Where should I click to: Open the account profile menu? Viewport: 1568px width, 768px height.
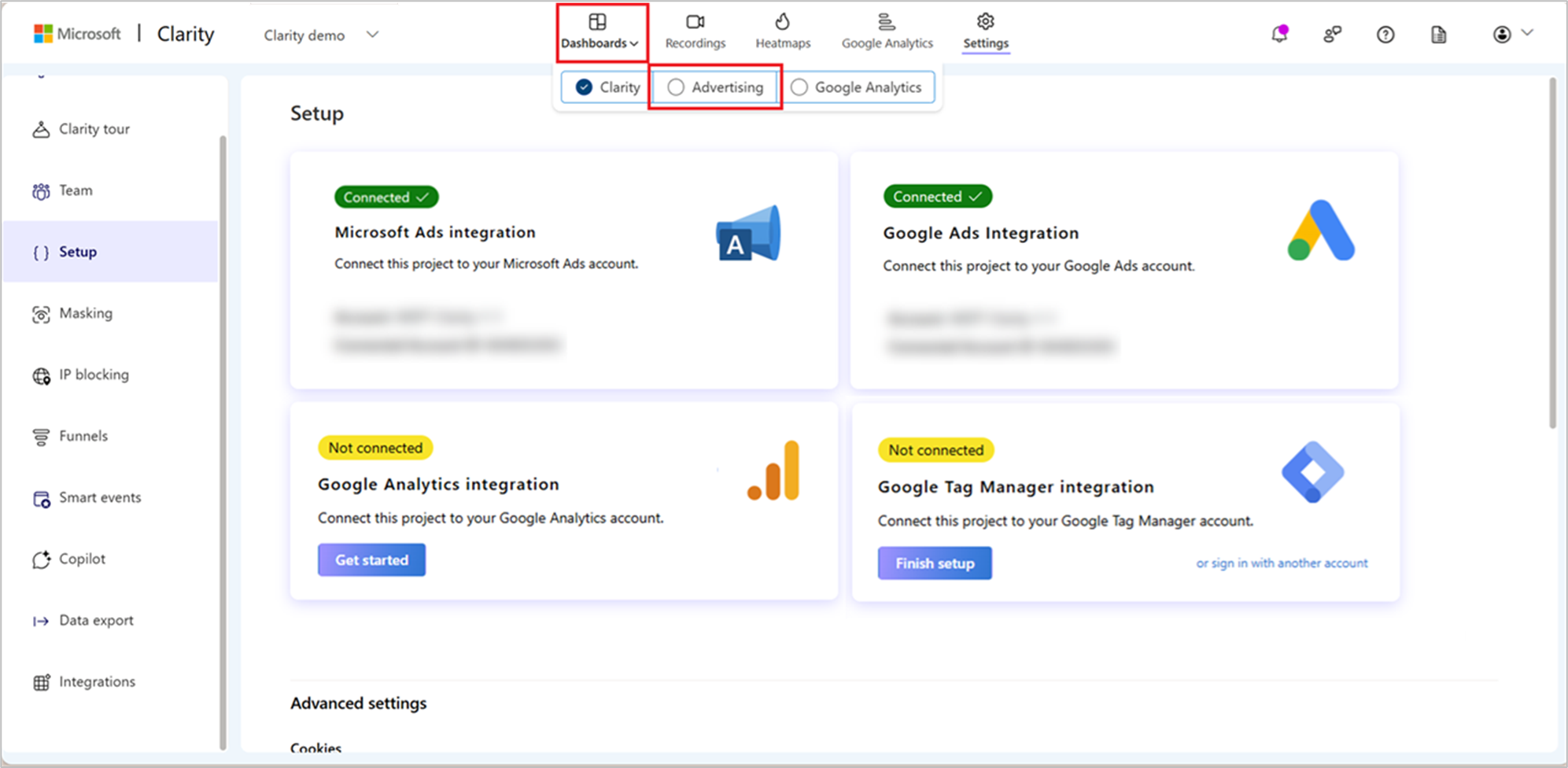[x=1512, y=34]
